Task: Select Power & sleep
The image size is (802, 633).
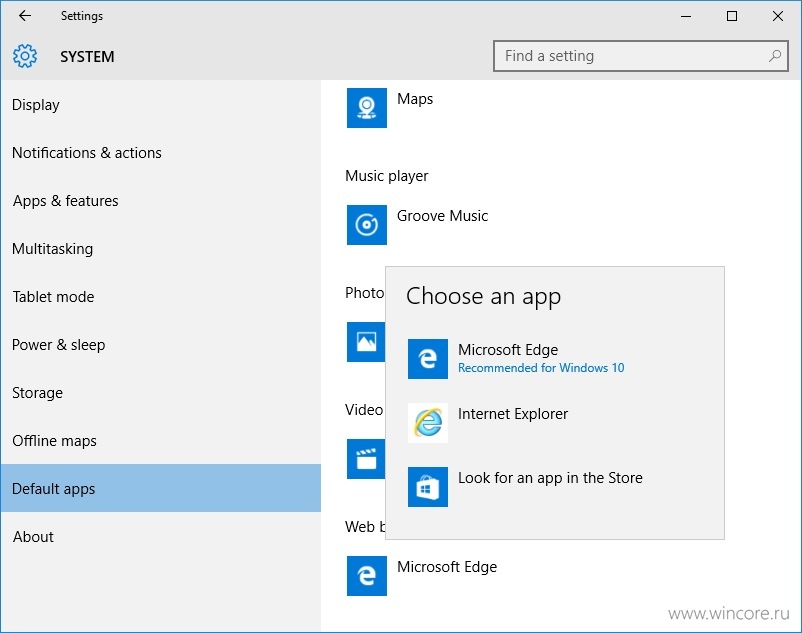Action: click(x=161, y=345)
